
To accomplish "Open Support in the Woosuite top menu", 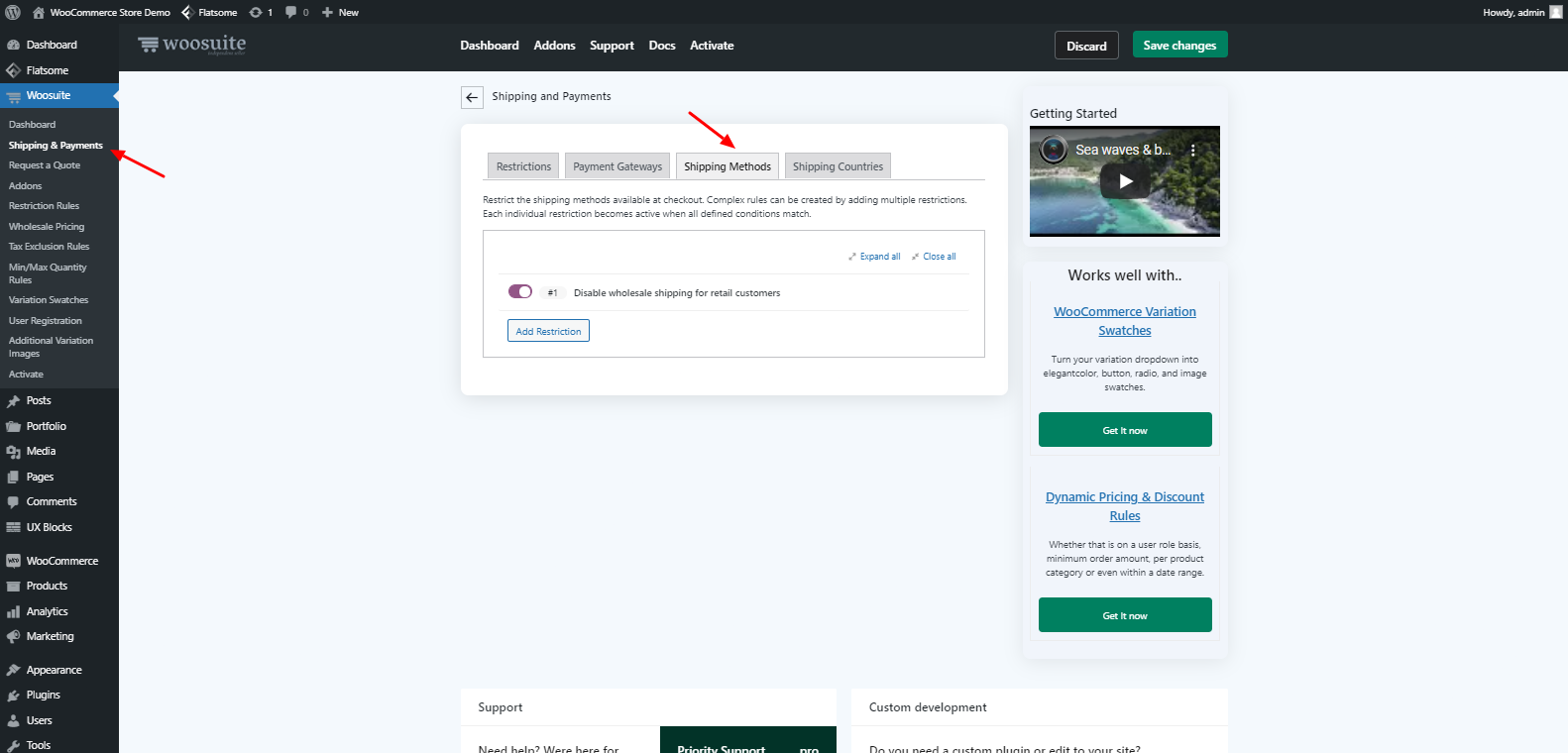I will click(612, 46).
